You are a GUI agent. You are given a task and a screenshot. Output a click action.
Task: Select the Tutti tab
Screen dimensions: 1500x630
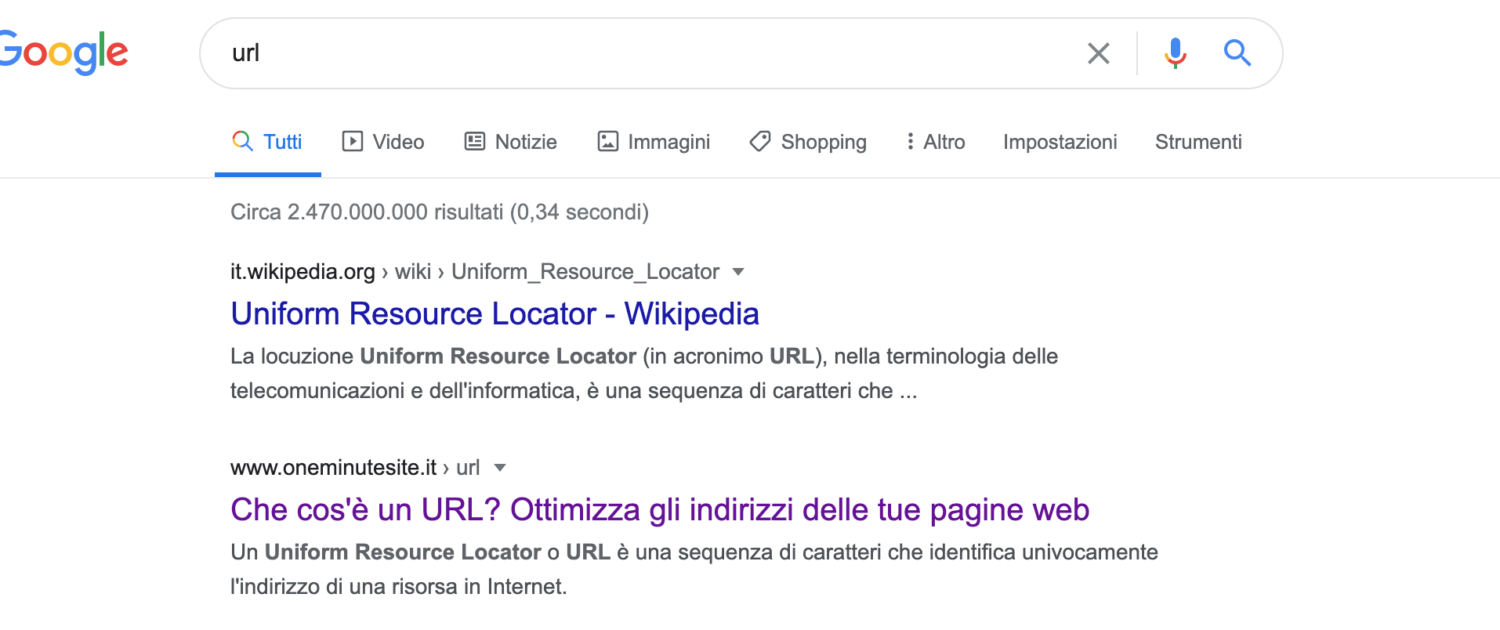pos(267,142)
